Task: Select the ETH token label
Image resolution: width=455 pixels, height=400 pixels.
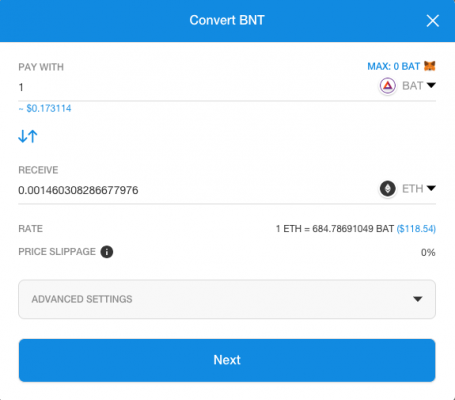Action: point(412,189)
